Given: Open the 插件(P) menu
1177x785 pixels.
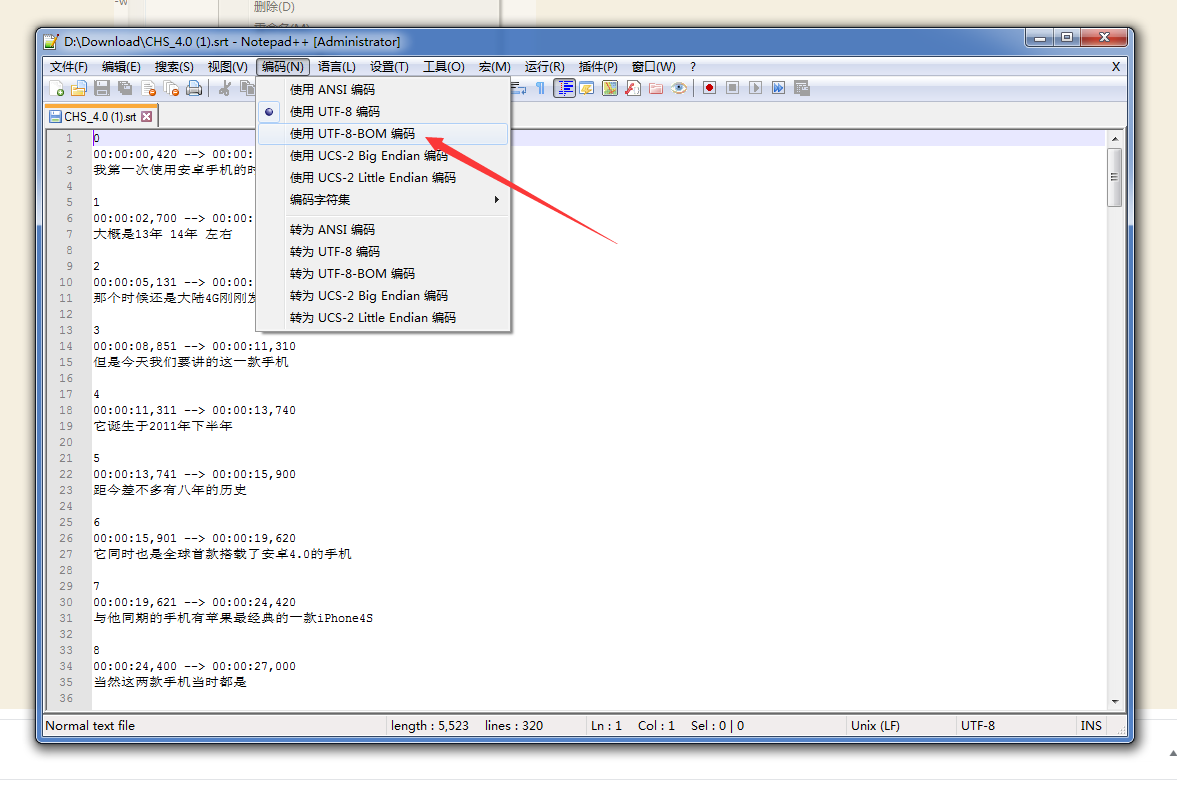Looking at the screenshot, I should pyautogui.click(x=598, y=67).
